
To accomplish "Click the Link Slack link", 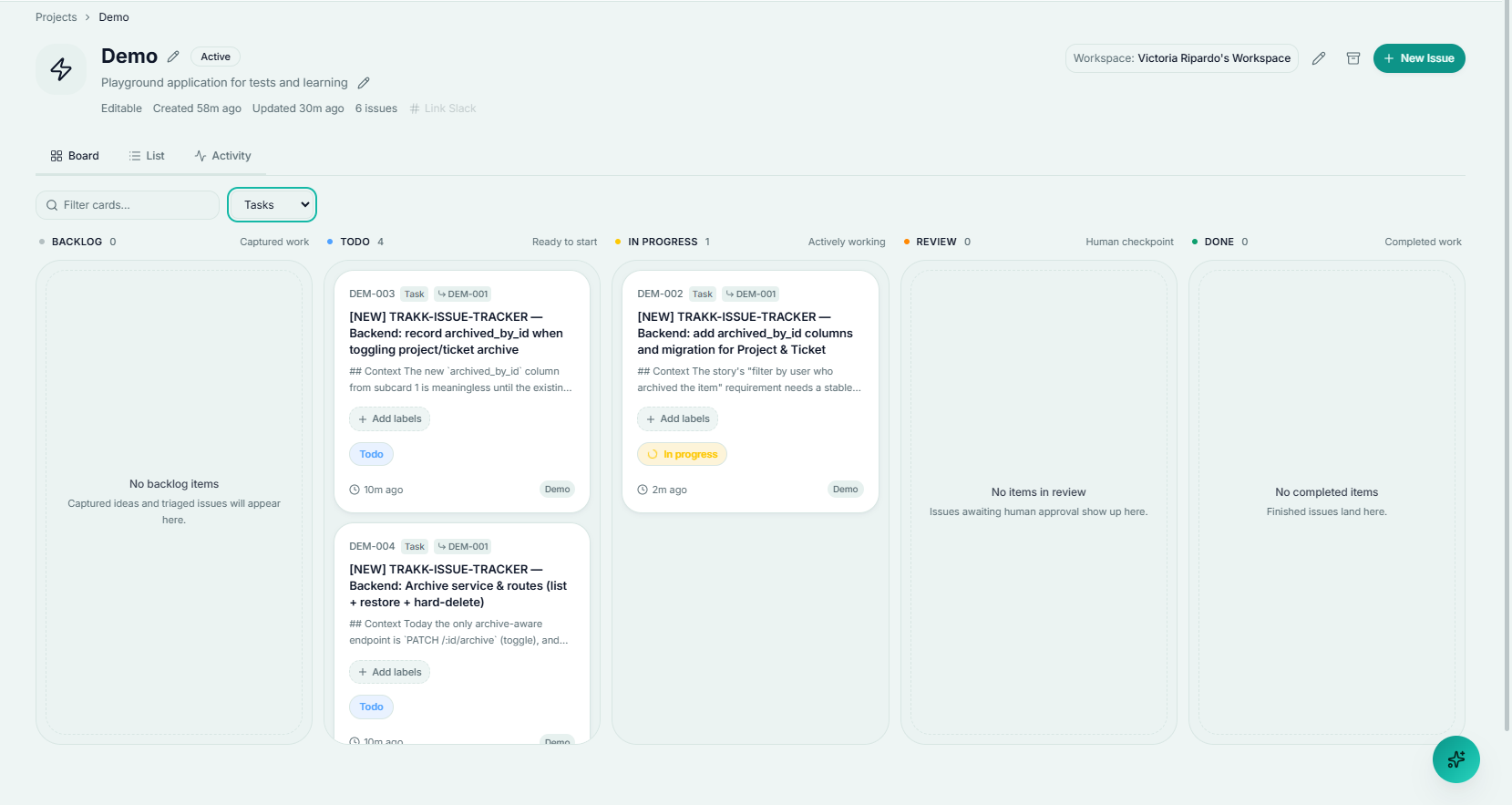I will click(443, 108).
